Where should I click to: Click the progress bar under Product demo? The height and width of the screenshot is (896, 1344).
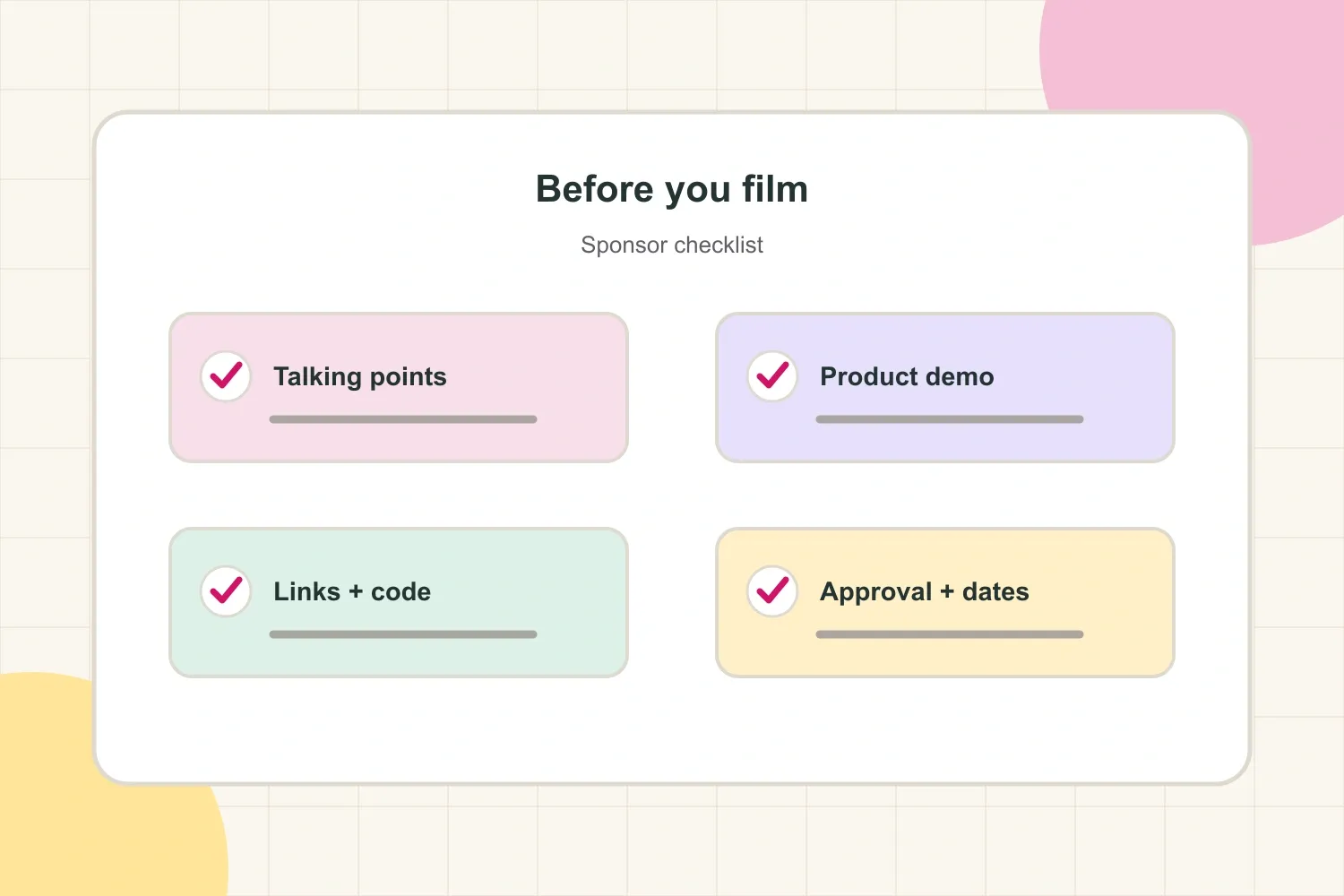point(950,419)
